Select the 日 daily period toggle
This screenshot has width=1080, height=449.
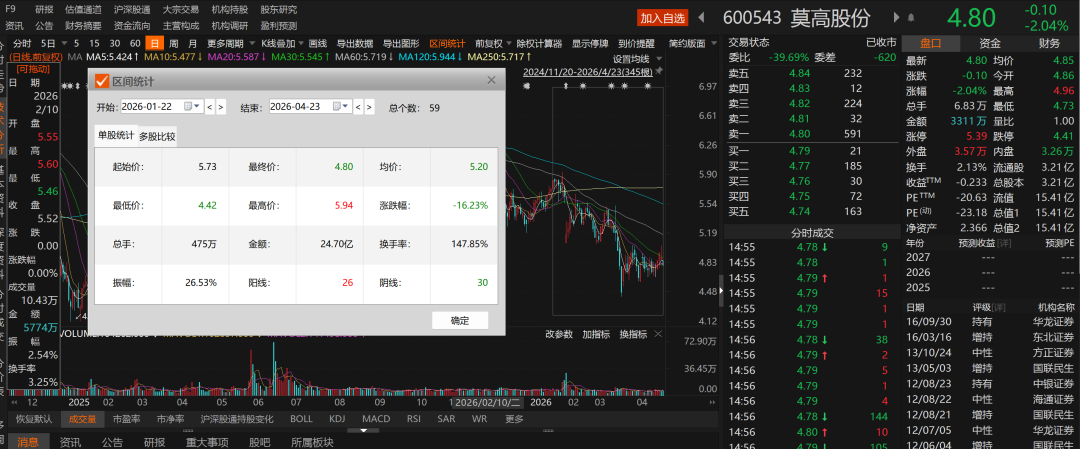(x=154, y=44)
